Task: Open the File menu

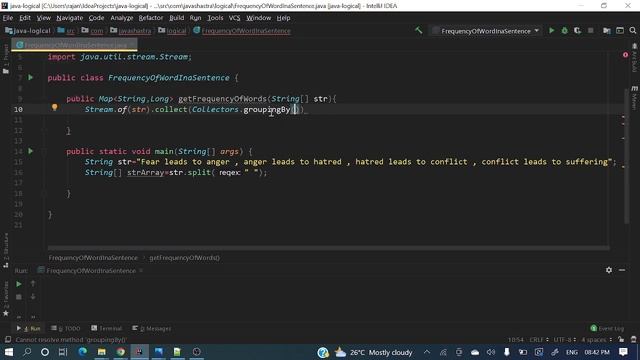Action: (x=8, y=18)
